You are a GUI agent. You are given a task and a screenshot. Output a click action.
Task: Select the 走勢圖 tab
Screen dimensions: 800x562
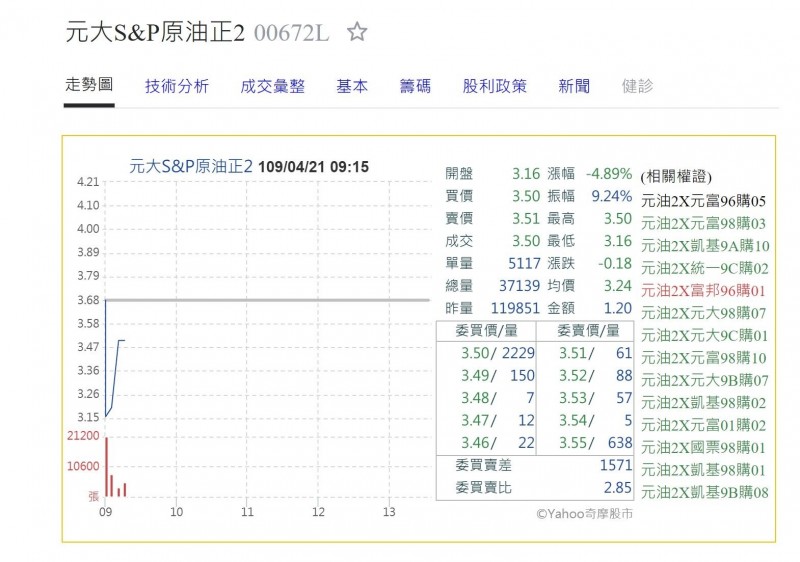[x=89, y=84]
